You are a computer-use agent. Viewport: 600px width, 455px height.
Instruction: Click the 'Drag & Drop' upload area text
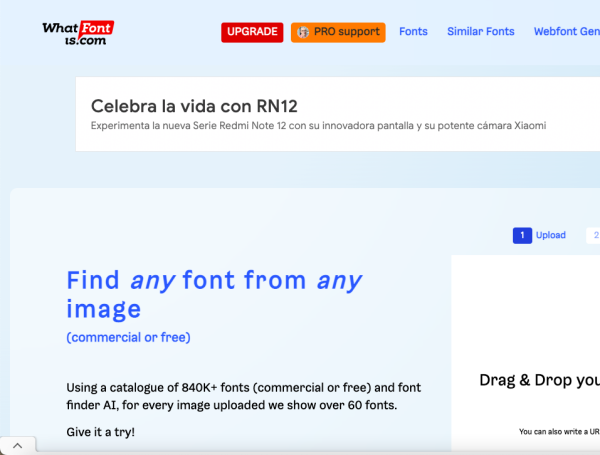[x=540, y=380]
